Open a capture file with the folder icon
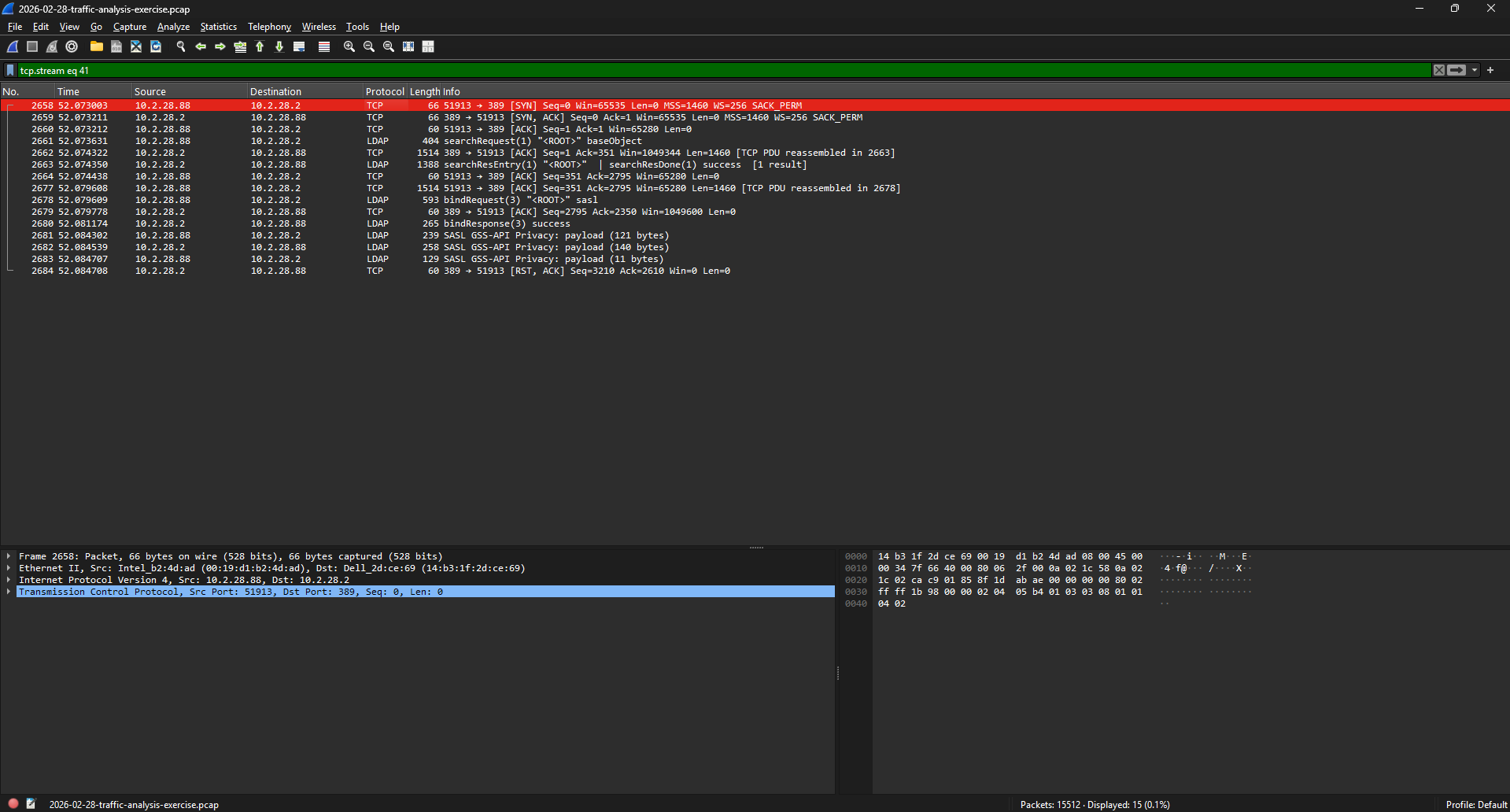This screenshot has height=812, width=1510. 96,46
